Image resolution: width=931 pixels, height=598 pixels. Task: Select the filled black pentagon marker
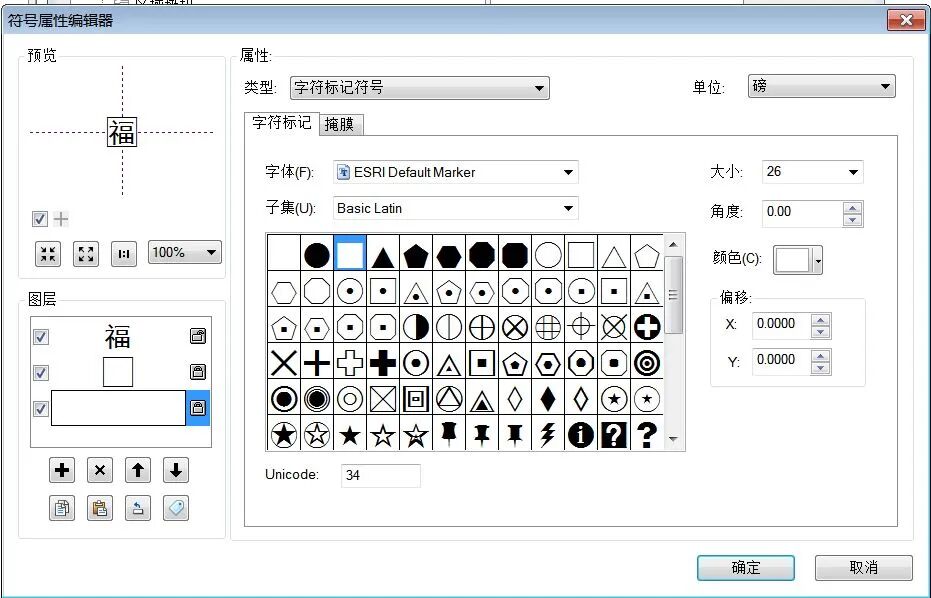[416, 256]
